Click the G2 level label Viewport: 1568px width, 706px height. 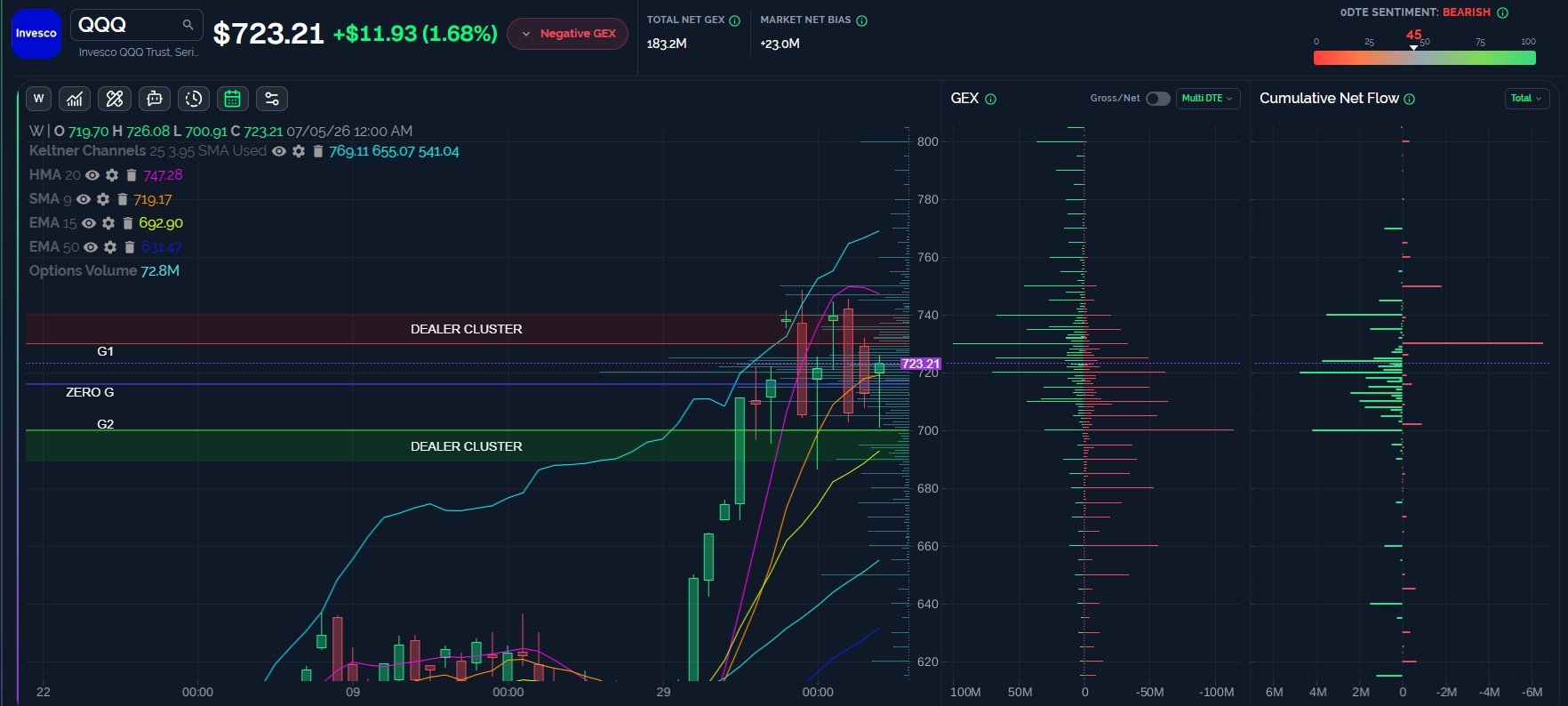[105, 424]
